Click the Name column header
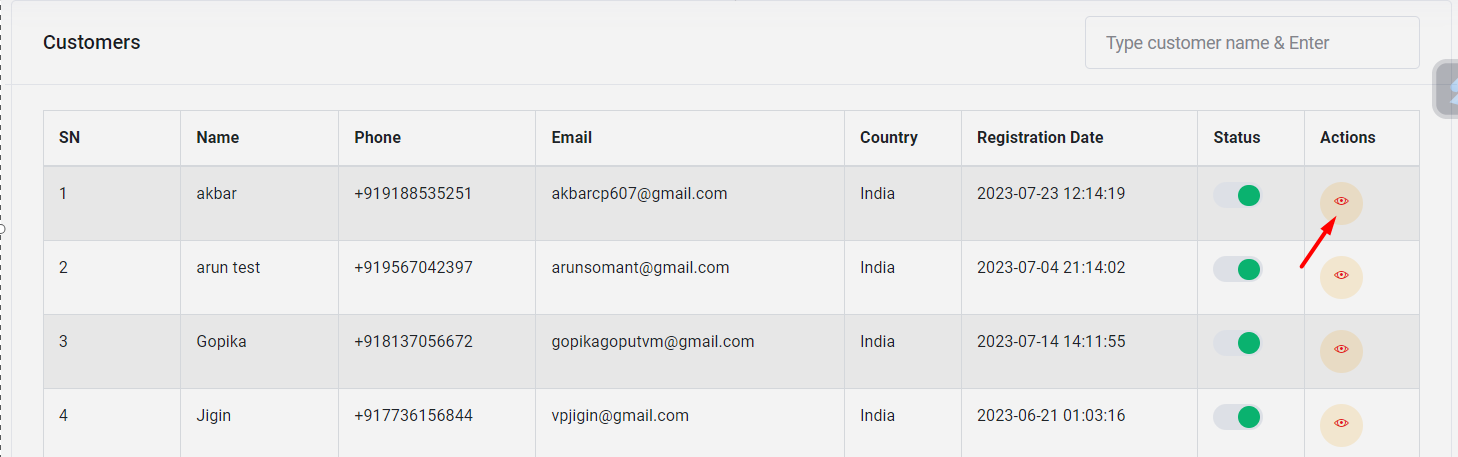1458x457 pixels. [218, 138]
